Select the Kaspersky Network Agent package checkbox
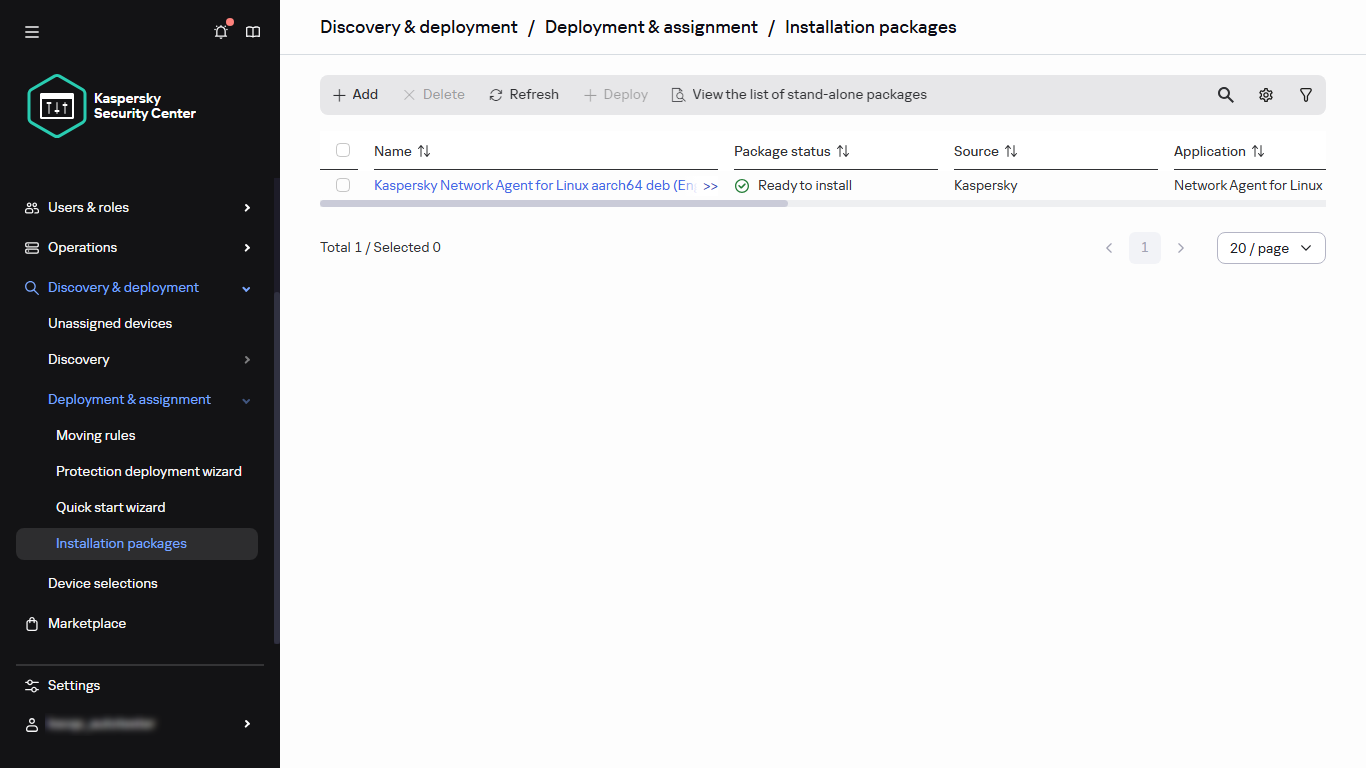Image resolution: width=1366 pixels, height=768 pixels. [x=343, y=185]
